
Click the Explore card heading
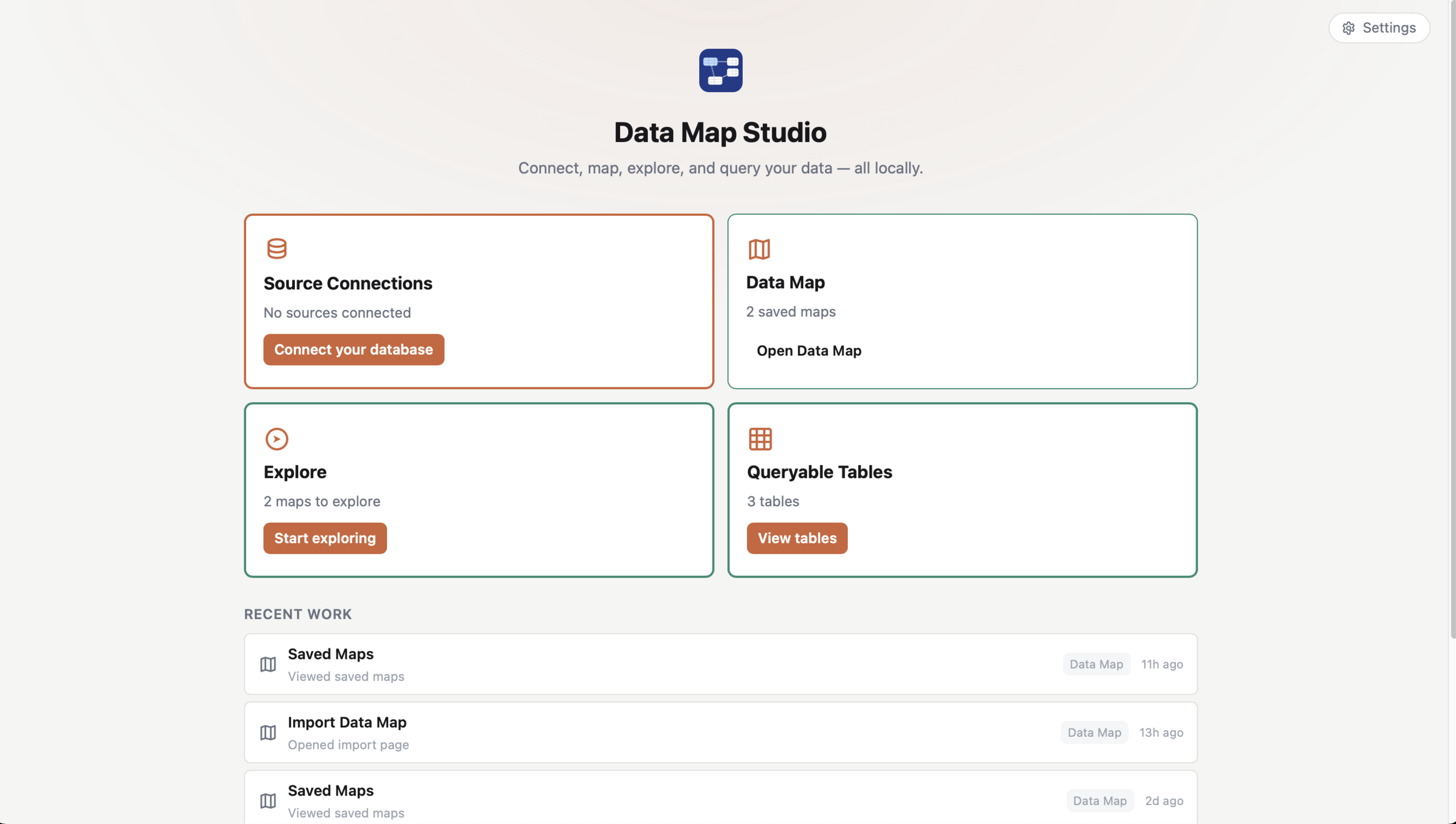click(295, 471)
